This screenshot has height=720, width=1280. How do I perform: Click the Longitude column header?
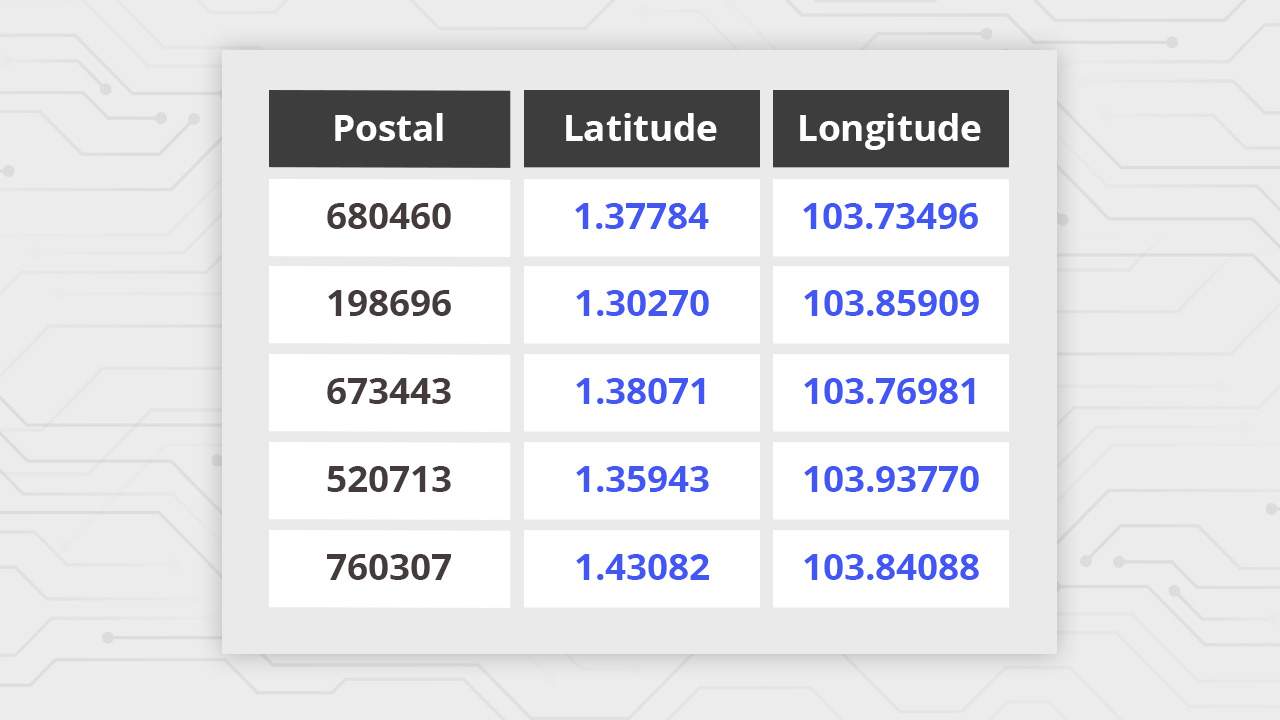[889, 128]
